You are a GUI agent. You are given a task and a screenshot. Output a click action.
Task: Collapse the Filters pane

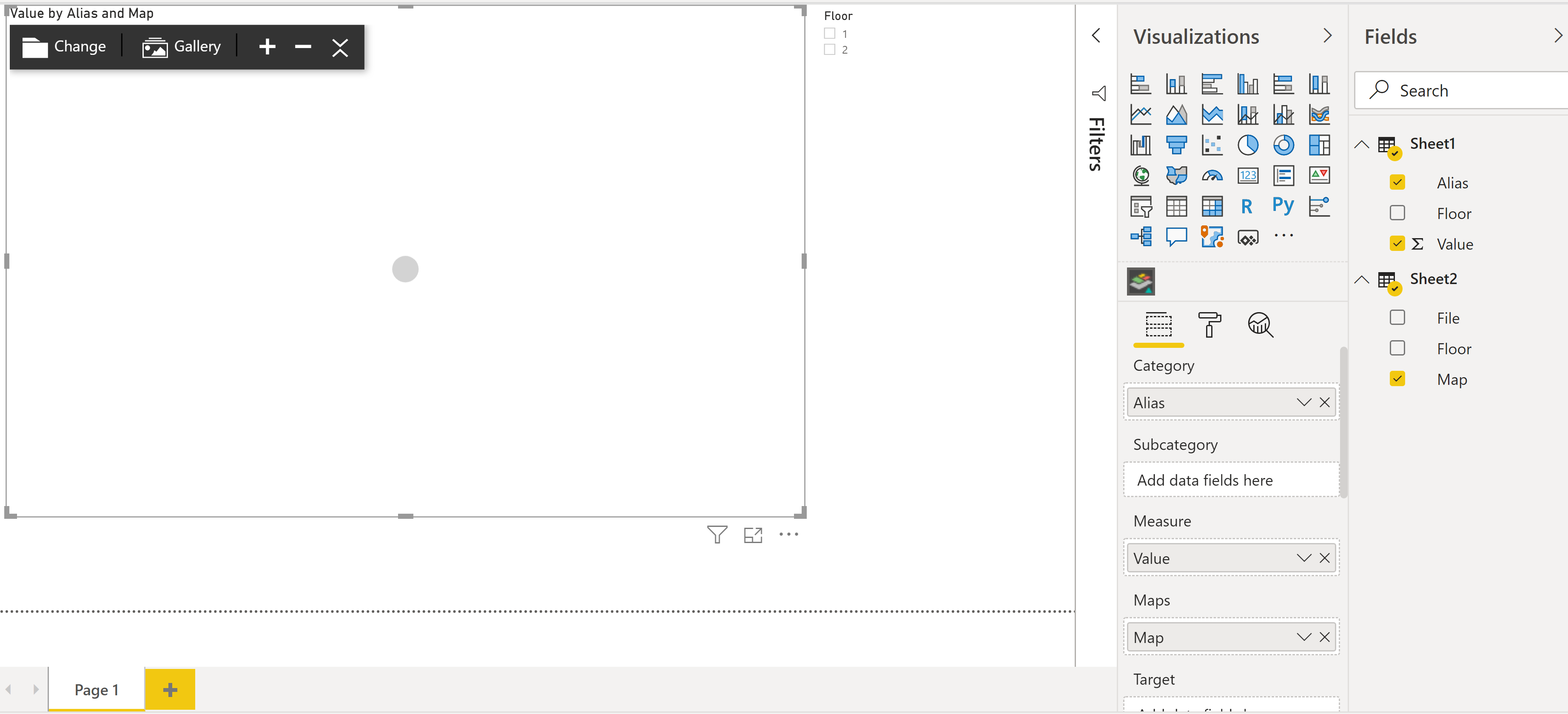(1096, 36)
